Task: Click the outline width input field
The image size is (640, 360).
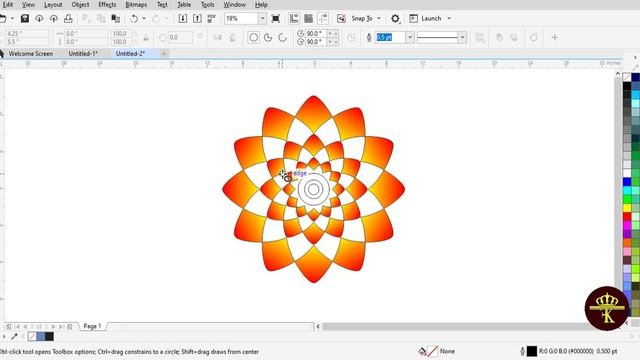Action: pyautogui.click(x=390, y=38)
